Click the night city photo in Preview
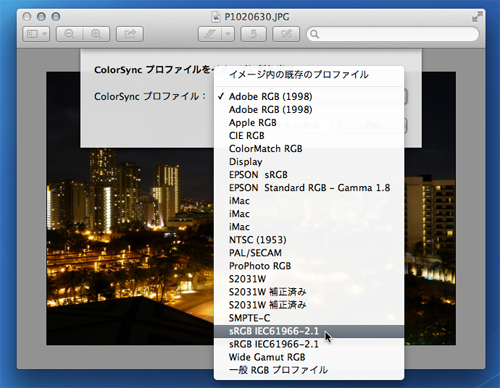 pyautogui.click(x=130, y=247)
